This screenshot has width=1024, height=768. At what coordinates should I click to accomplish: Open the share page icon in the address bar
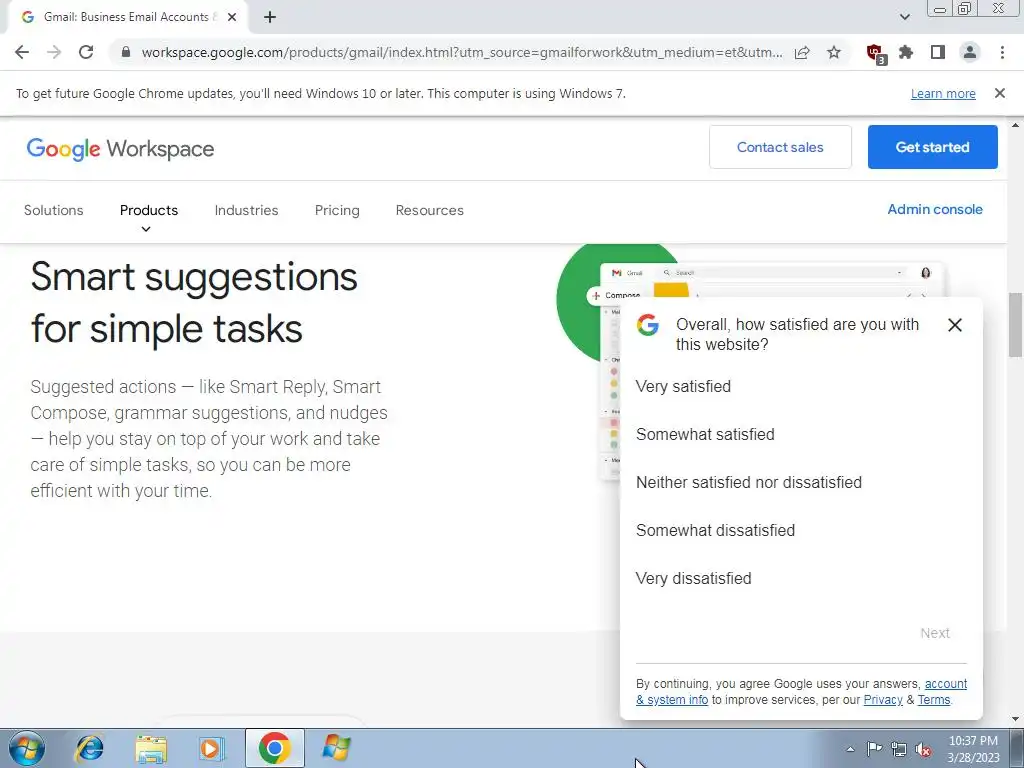click(x=802, y=52)
